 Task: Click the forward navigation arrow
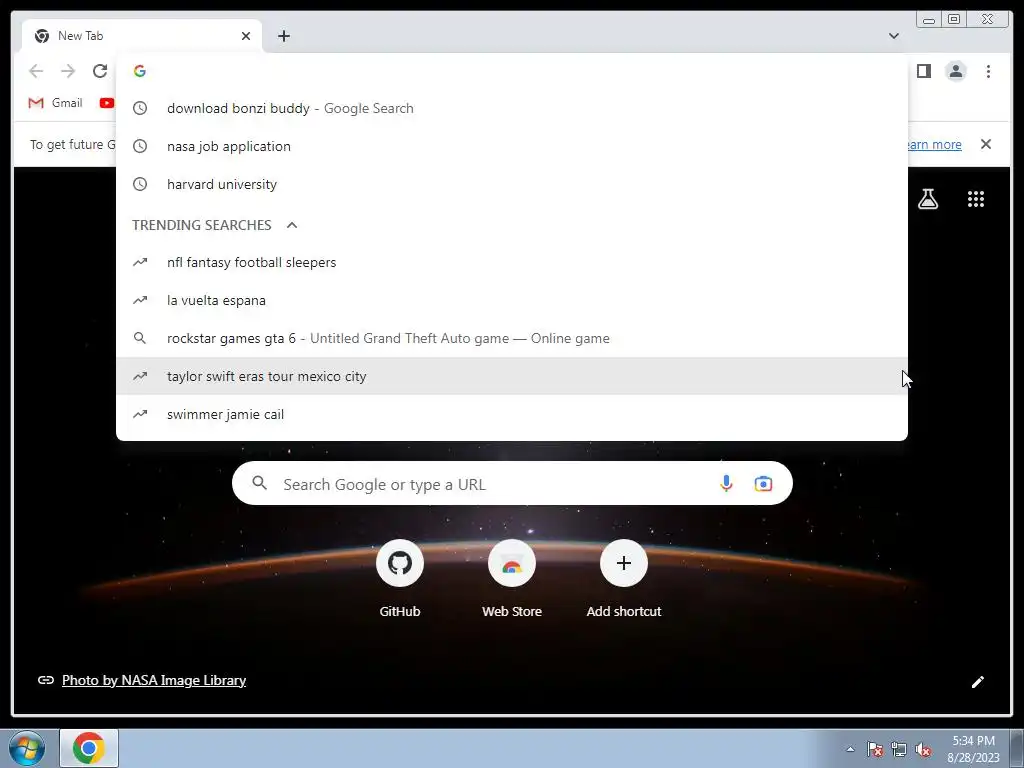pos(68,71)
